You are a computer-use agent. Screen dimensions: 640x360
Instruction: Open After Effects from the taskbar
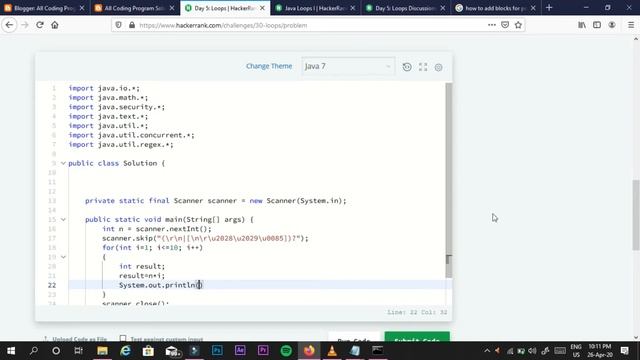coord(240,350)
